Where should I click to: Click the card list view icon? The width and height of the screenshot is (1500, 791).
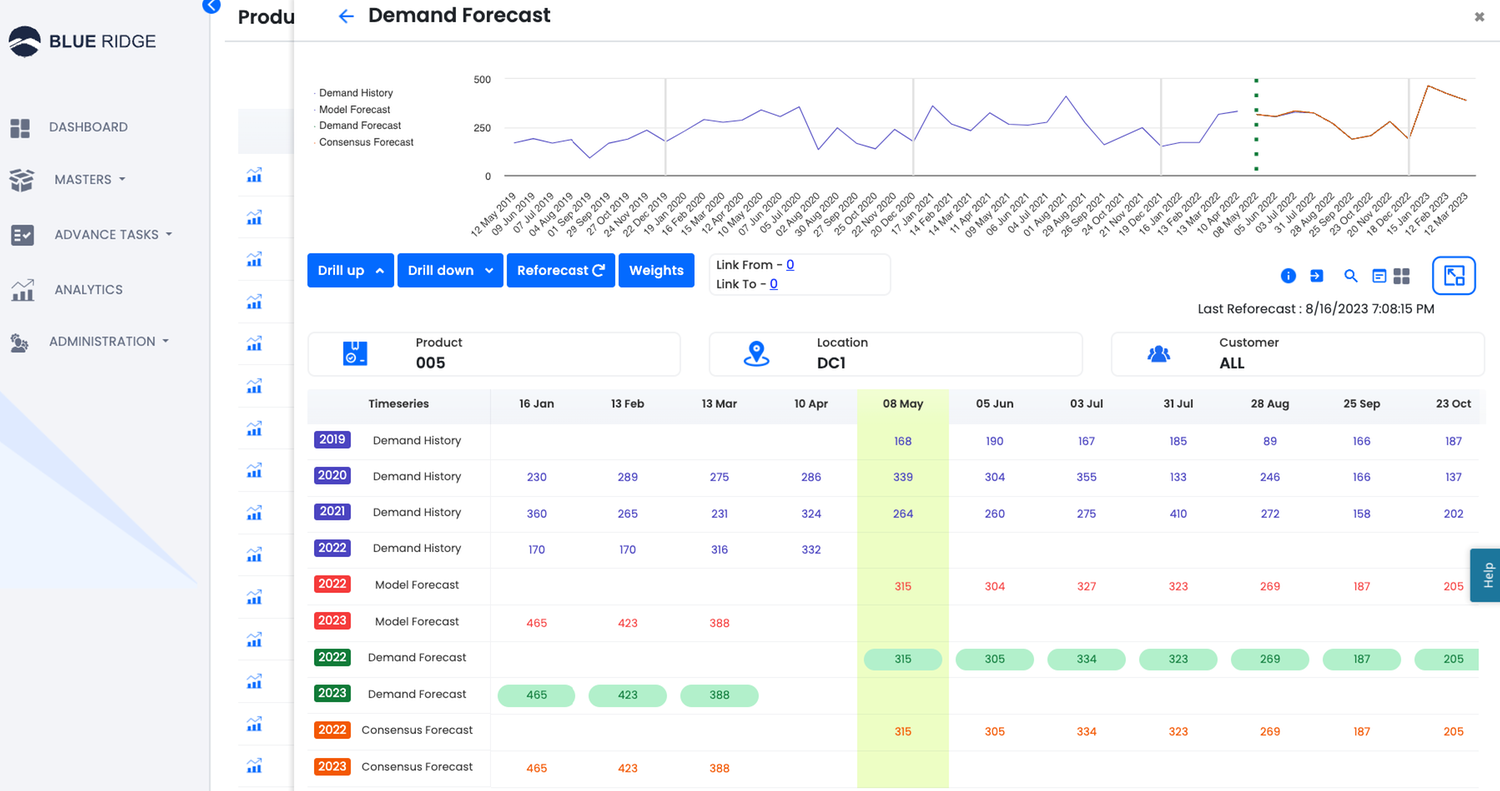pos(1378,275)
